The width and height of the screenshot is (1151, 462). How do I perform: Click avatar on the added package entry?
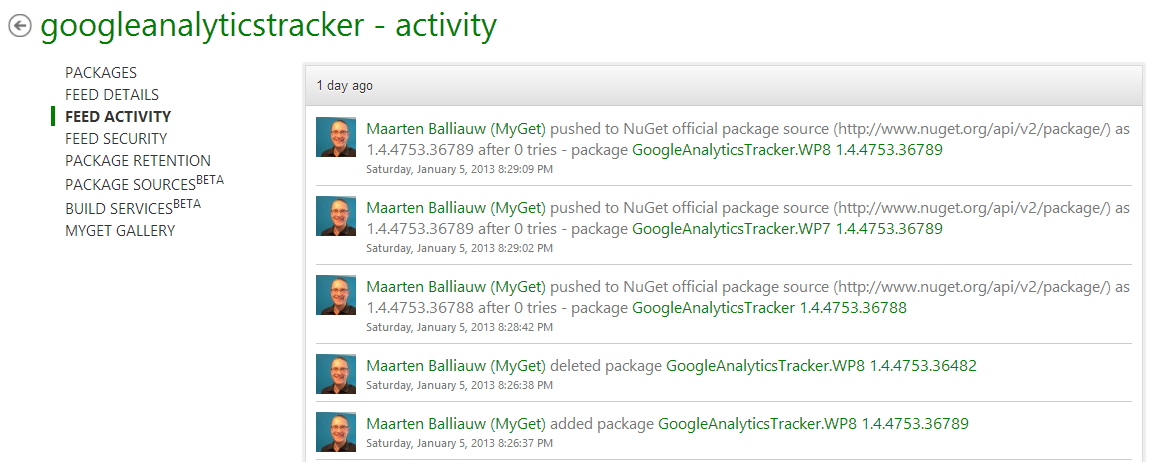coord(336,432)
